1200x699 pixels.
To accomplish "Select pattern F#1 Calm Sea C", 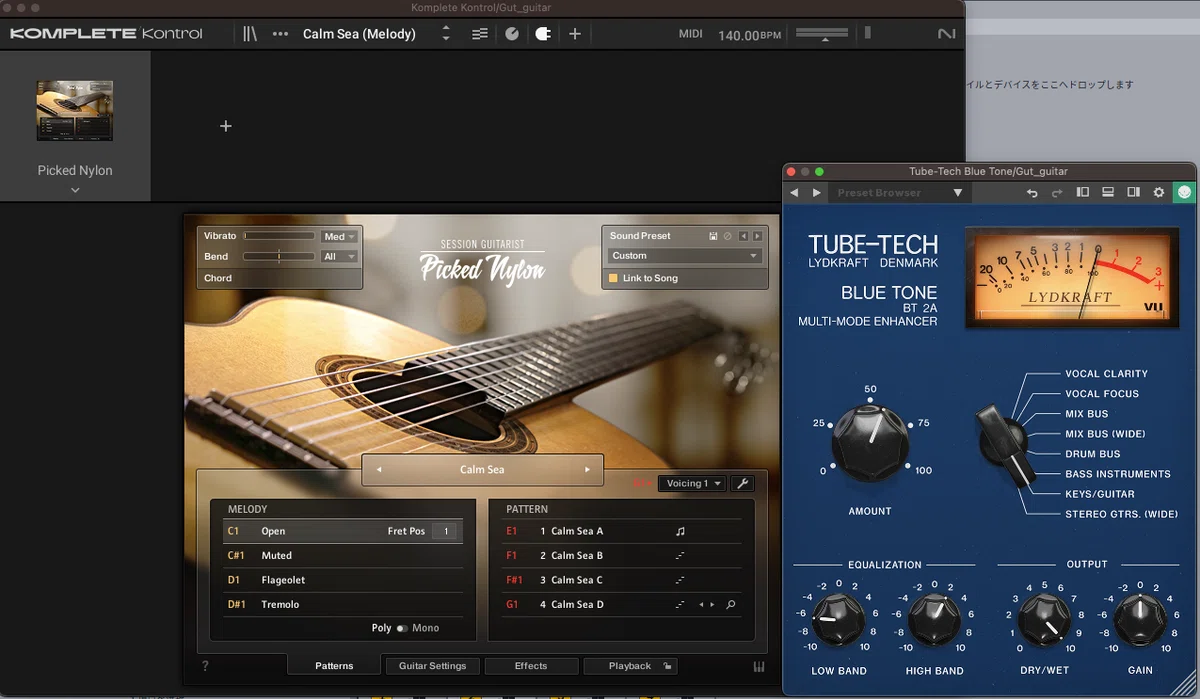I will pyautogui.click(x=621, y=580).
